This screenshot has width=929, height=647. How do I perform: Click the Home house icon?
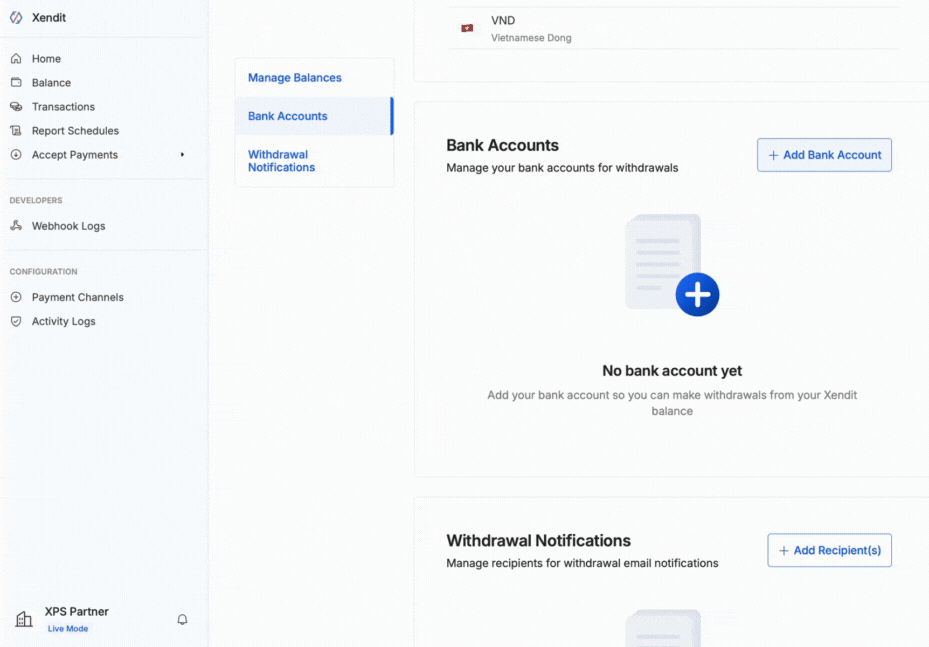coord(16,59)
